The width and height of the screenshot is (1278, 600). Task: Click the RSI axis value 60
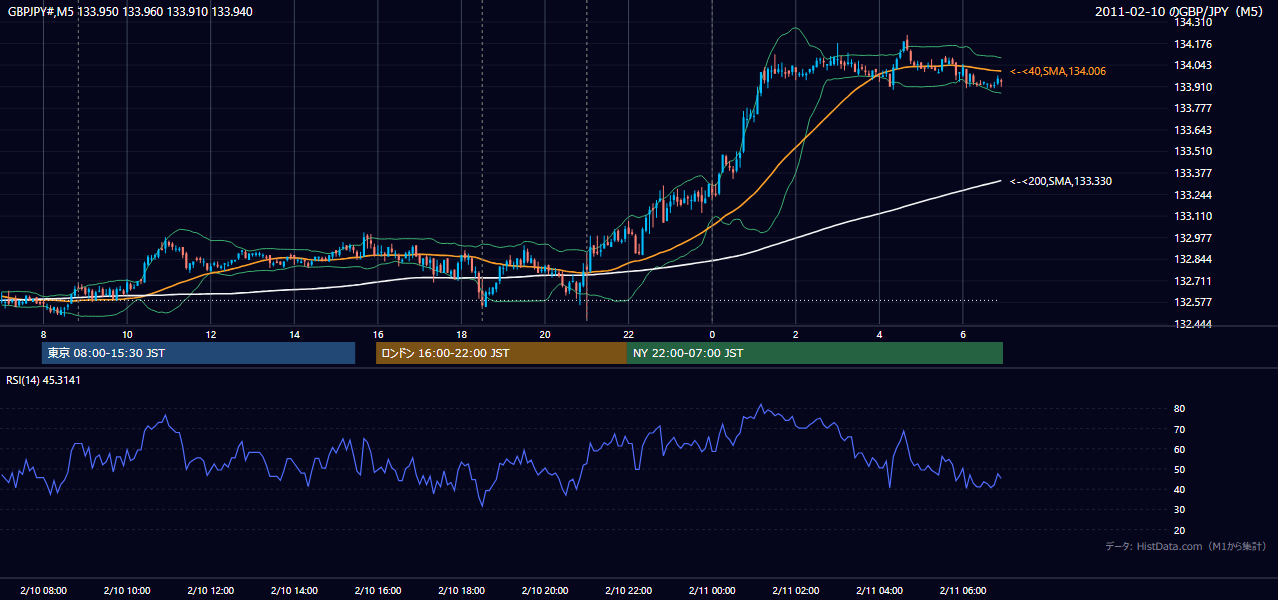click(1180, 450)
